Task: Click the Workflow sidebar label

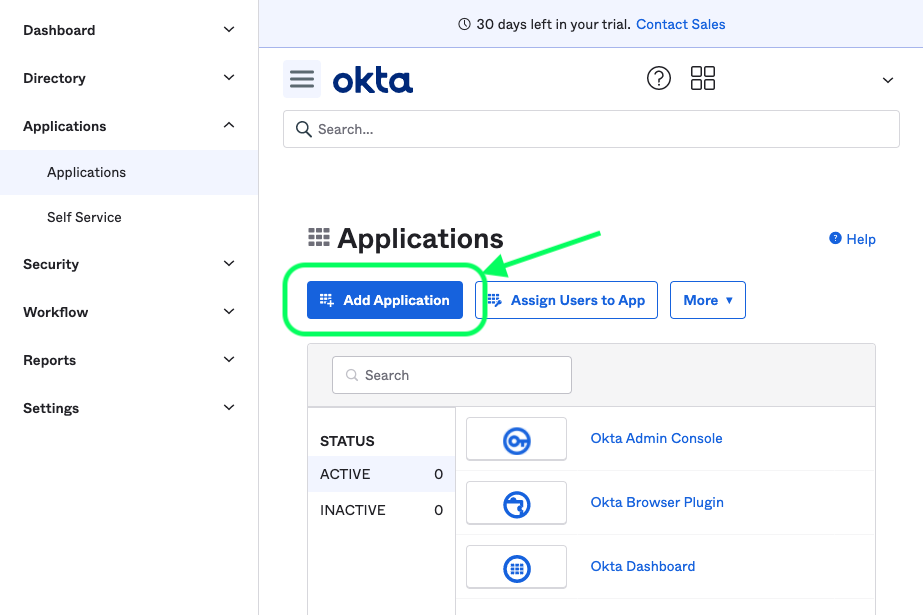Action: (55, 312)
